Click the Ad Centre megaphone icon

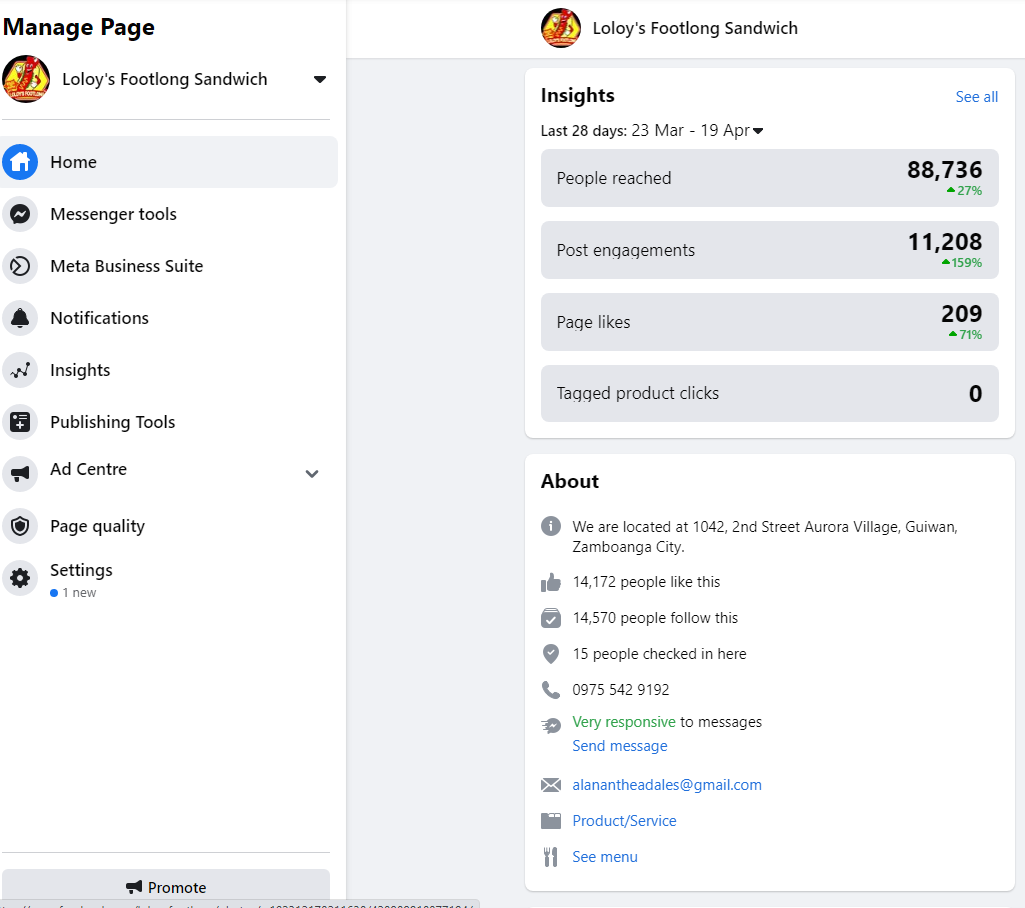[x=20, y=474]
